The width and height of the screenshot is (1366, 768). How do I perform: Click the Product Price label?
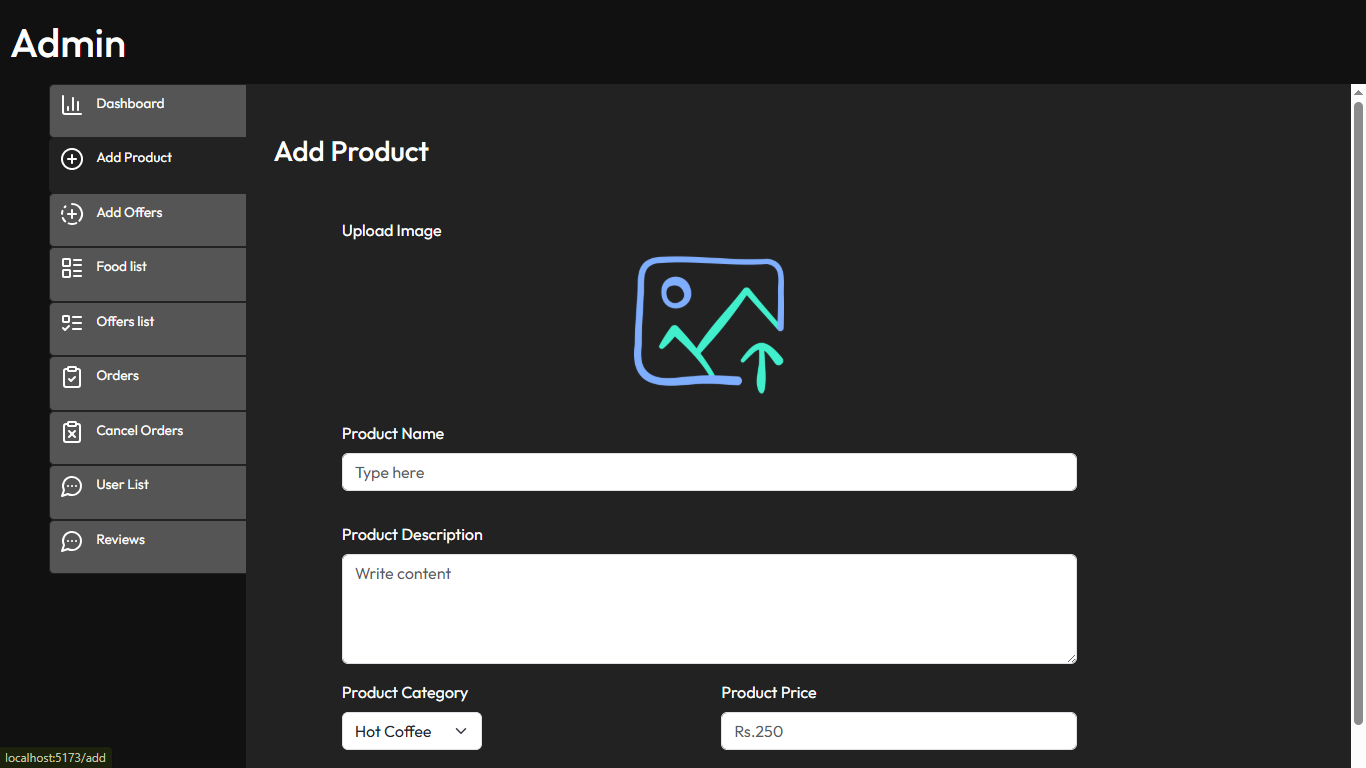769,693
